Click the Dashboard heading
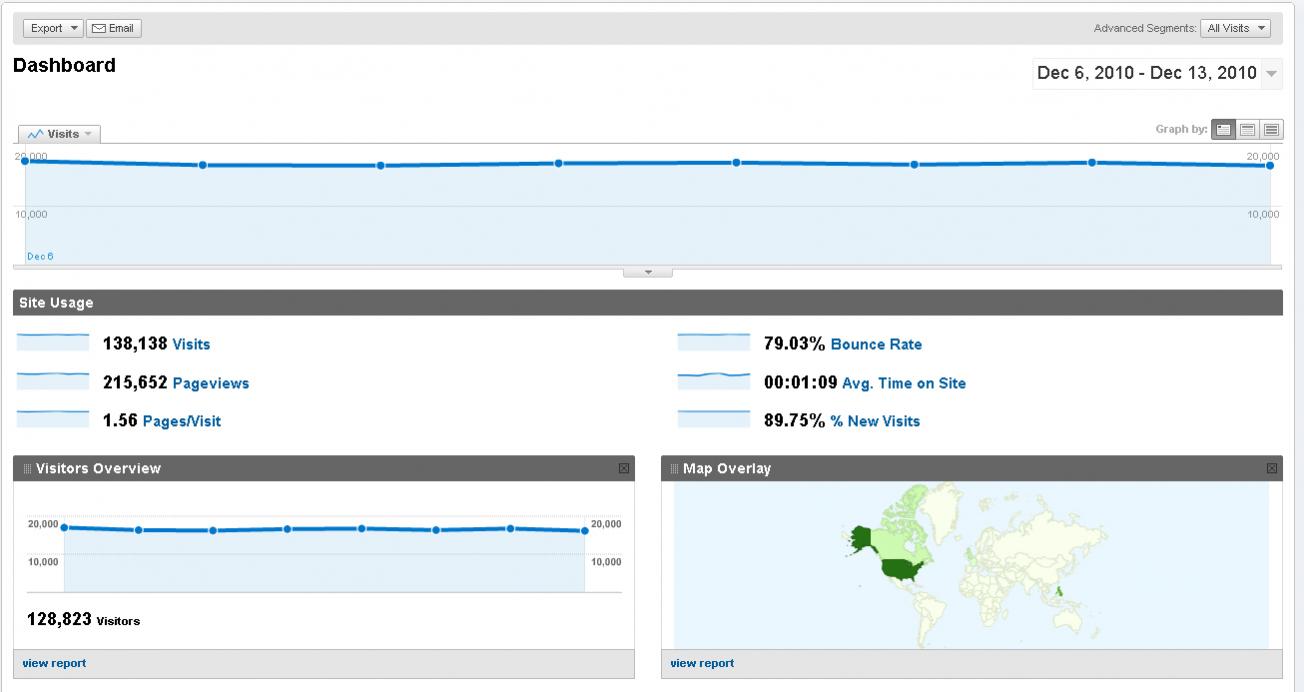Image resolution: width=1304 pixels, height=692 pixels. click(64, 66)
